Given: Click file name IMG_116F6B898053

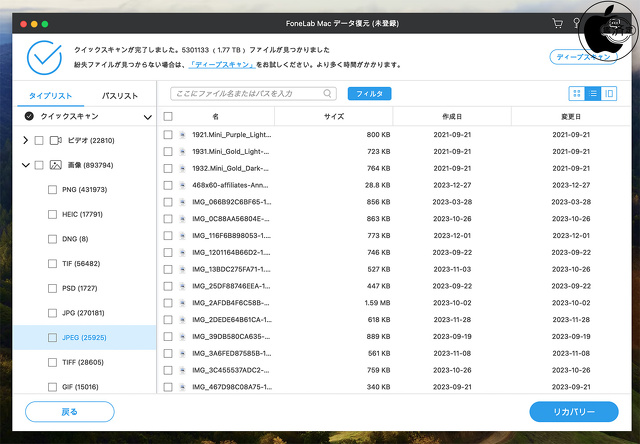Looking at the screenshot, I should [x=231, y=235].
